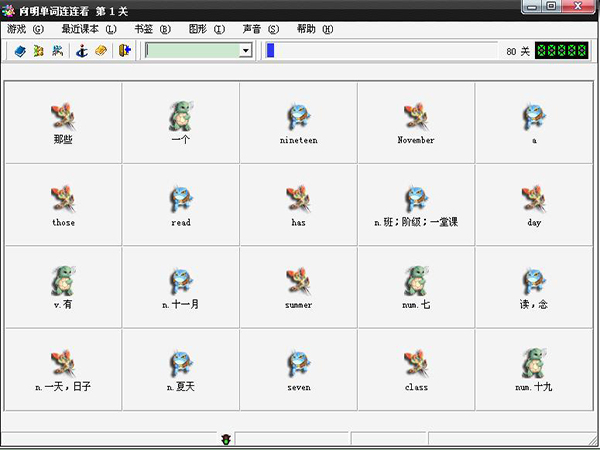The height and width of the screenshot is (450, 600).
Task: Expand the green combo box dropdown arrow
Action: [245, 51]
